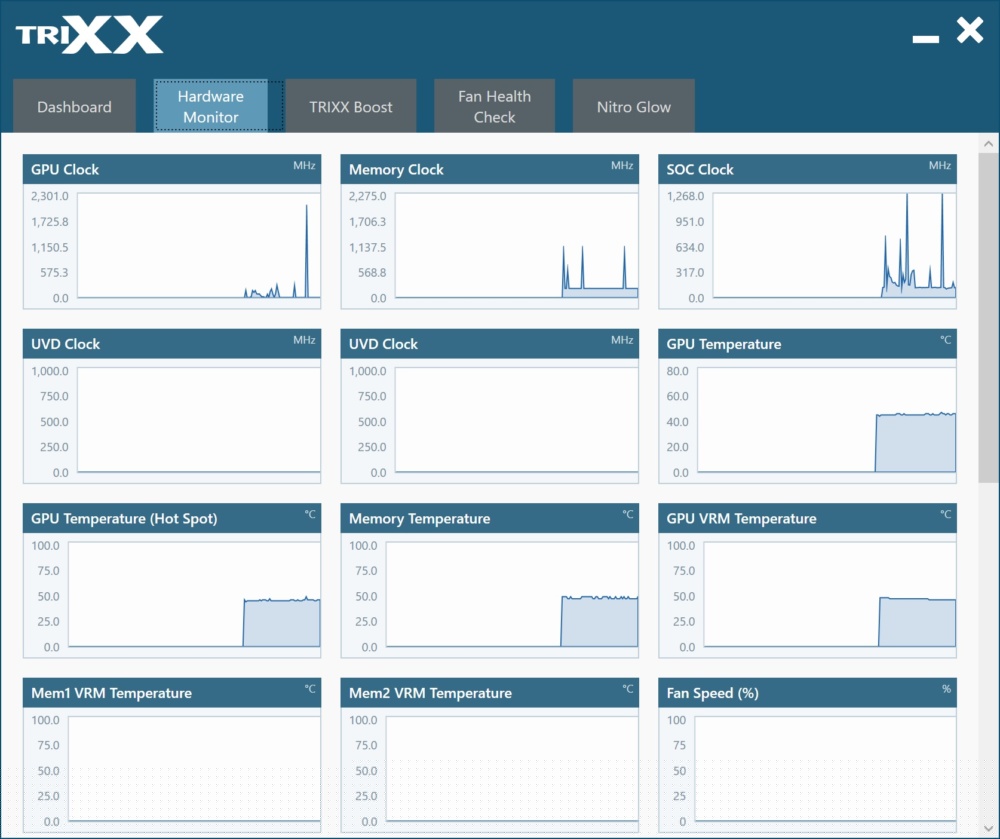Click the 1,137.5 axis value
This screenshot has width=1000, height=839.
point(367,247)
